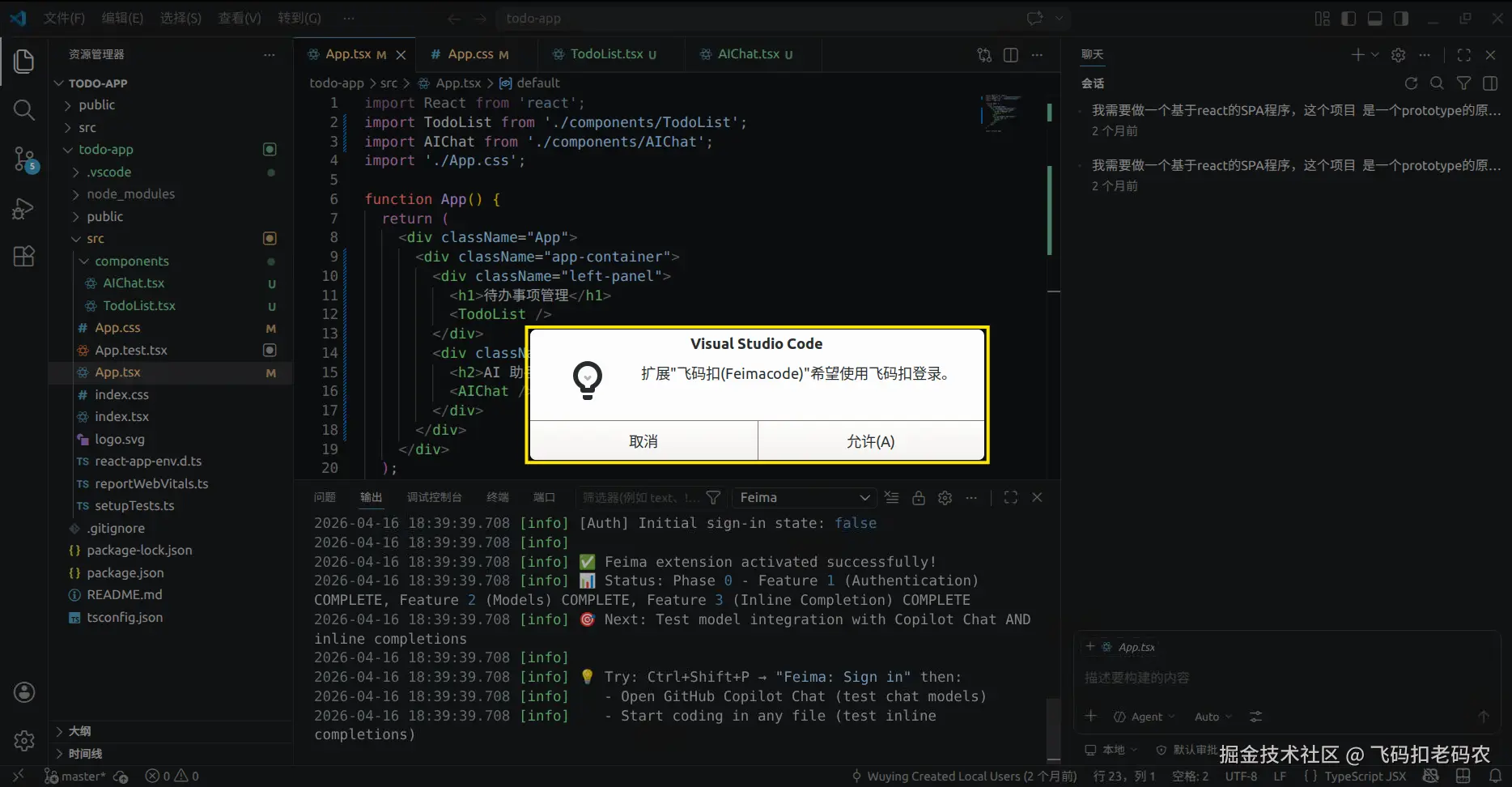Image resolution: width=1512 pixels, height=787 pixels.
Task: Focus the chat input 描述要构建的内容
Action: pos(1287,678)
